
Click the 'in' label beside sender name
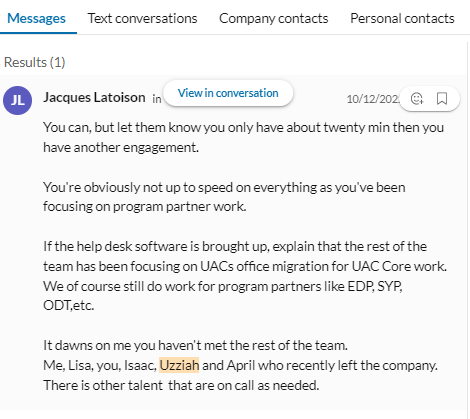(x=157, y=99)
